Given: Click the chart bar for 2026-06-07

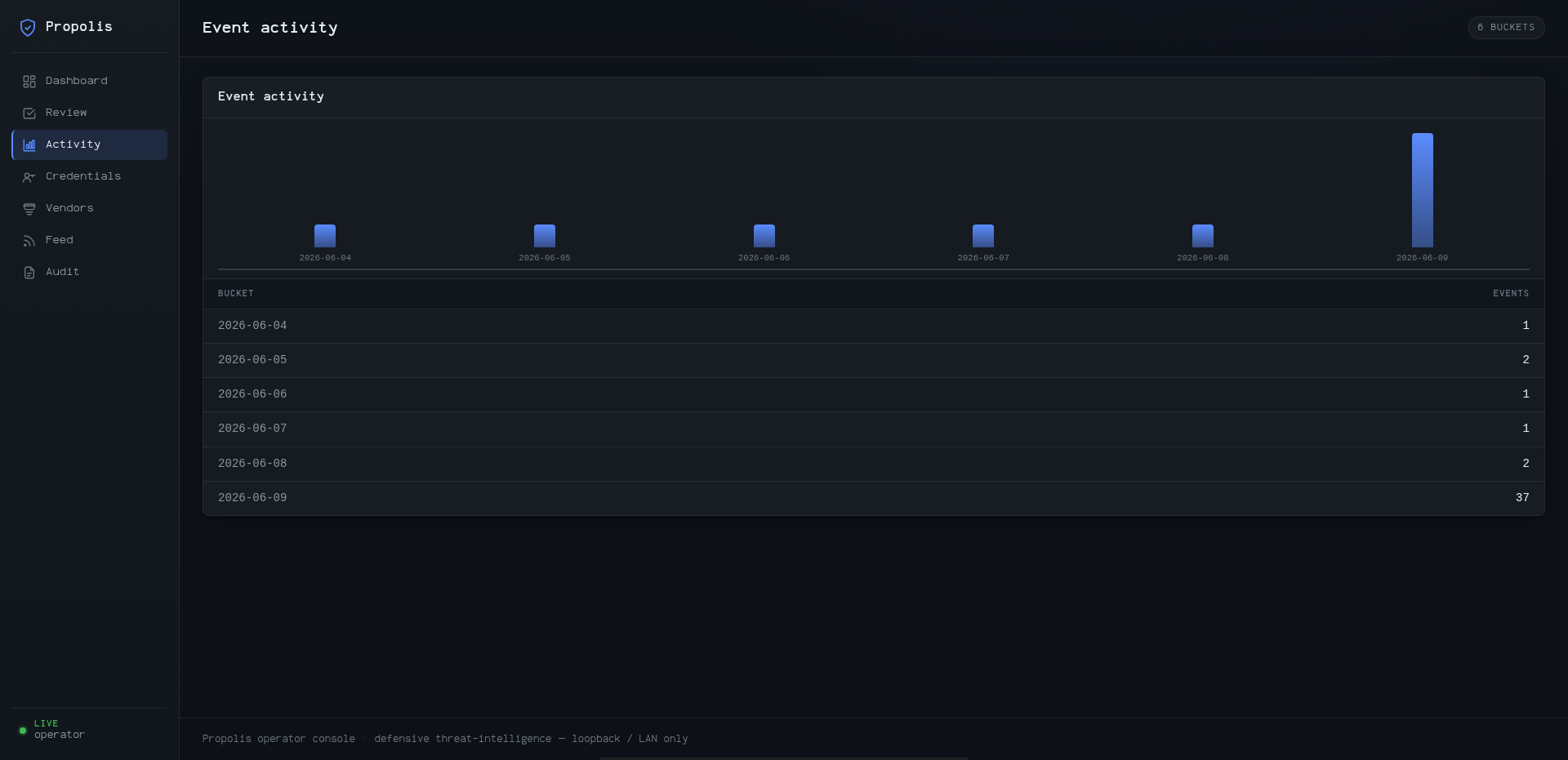Looking at the screenshot, I should point(983,236).
